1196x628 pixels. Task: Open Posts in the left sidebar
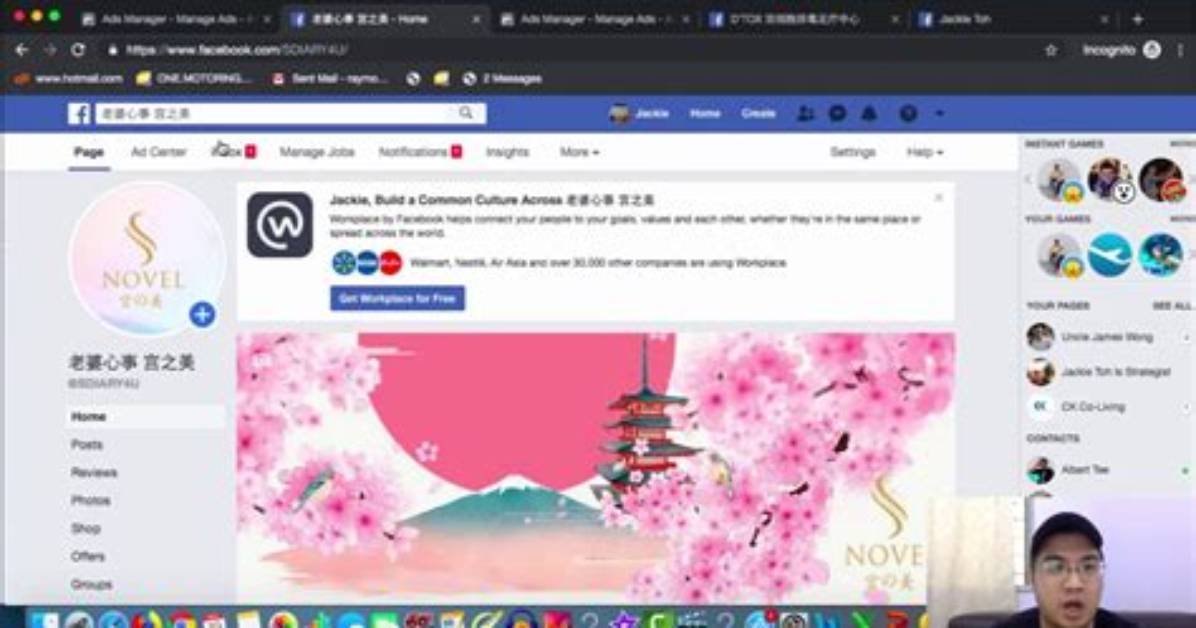point(87,444)
